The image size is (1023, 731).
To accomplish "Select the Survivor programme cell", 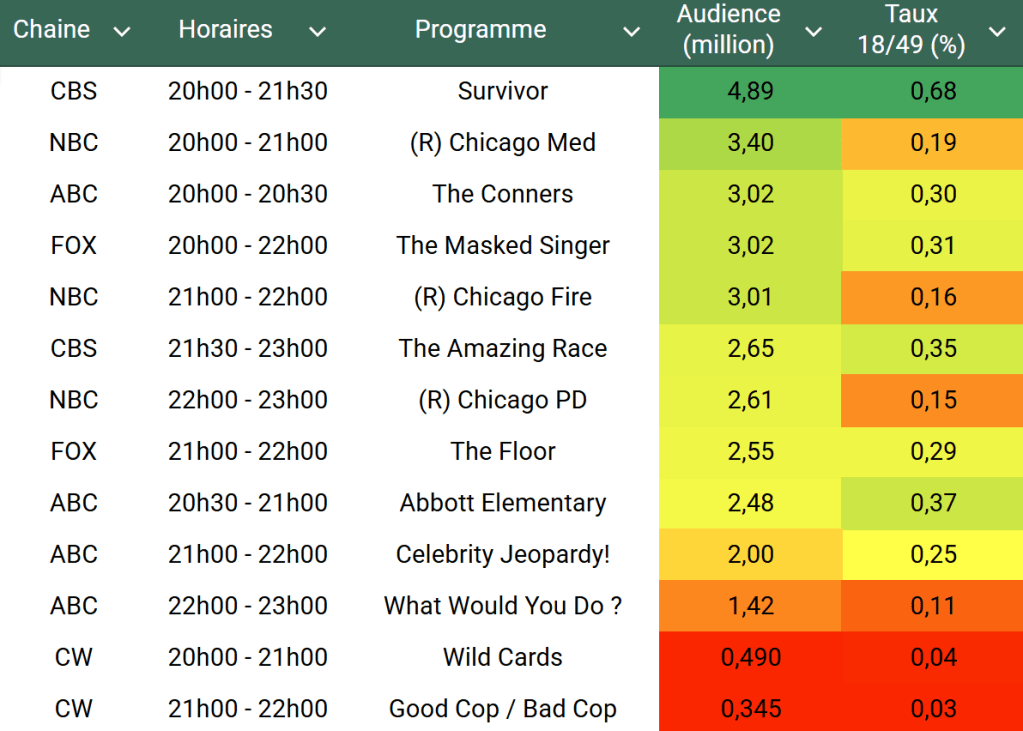I will point(503,91).
